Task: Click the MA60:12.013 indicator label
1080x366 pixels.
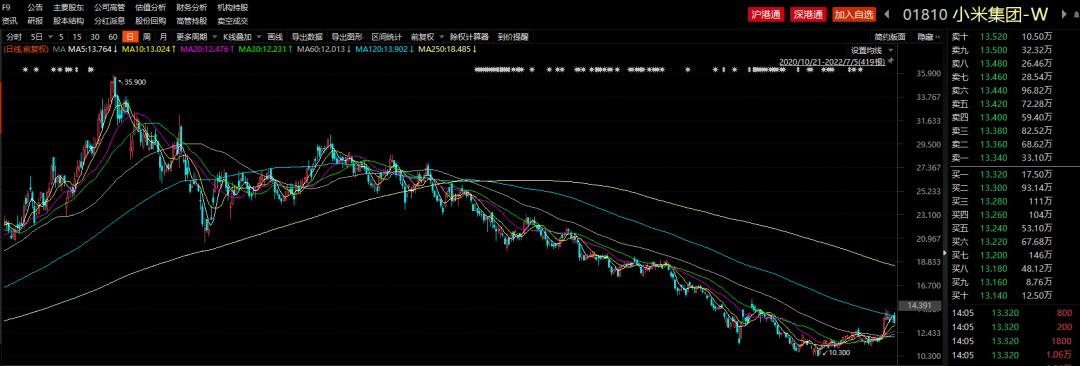Action: pyautogui.click(x=324, y=50)
